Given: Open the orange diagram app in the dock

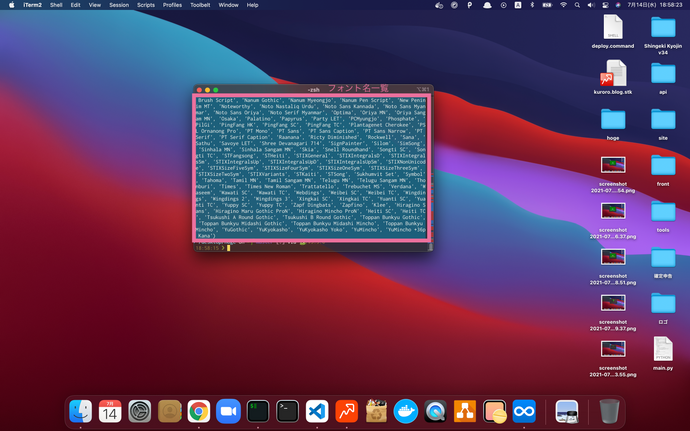Looking at the screenshot, I should (x=465, y=411).
